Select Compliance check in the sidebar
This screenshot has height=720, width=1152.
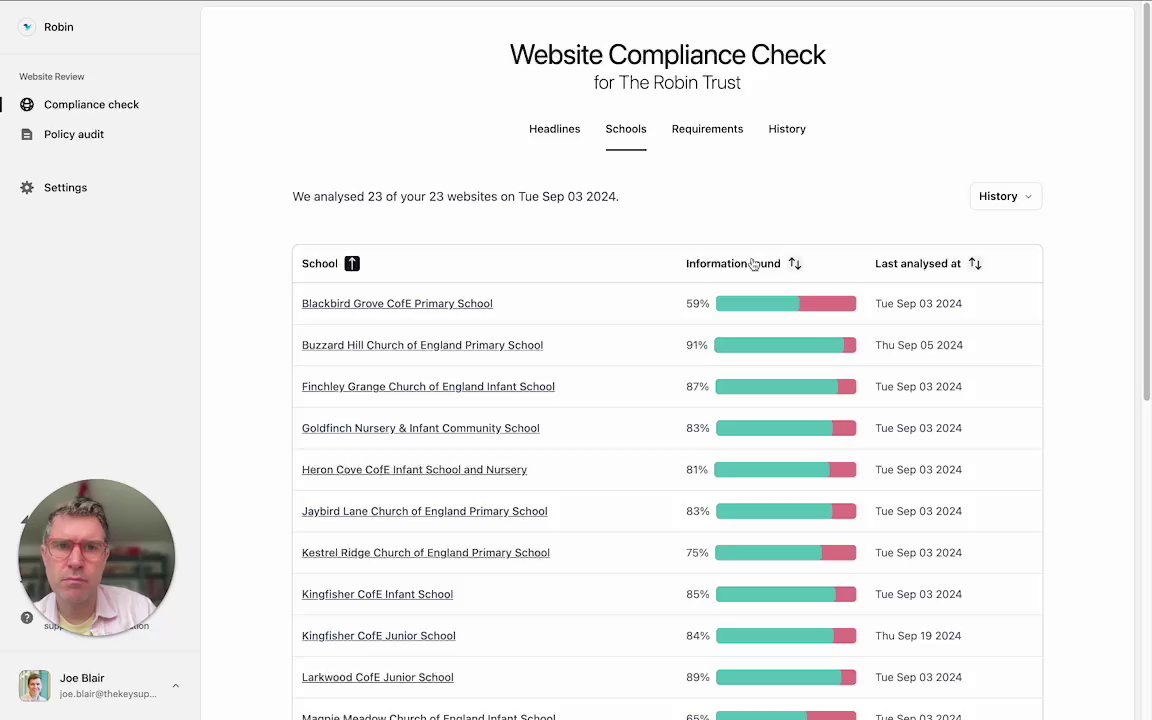(91, 104)
